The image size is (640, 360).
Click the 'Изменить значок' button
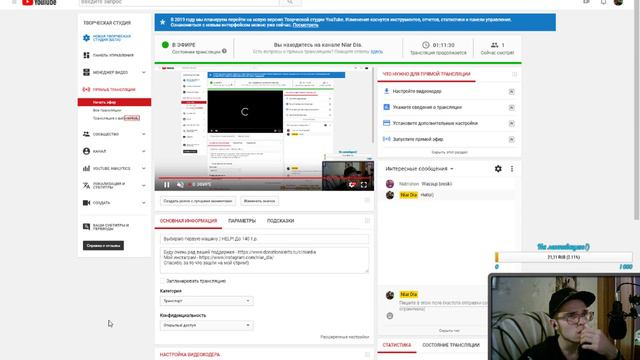tap(260, 201)
